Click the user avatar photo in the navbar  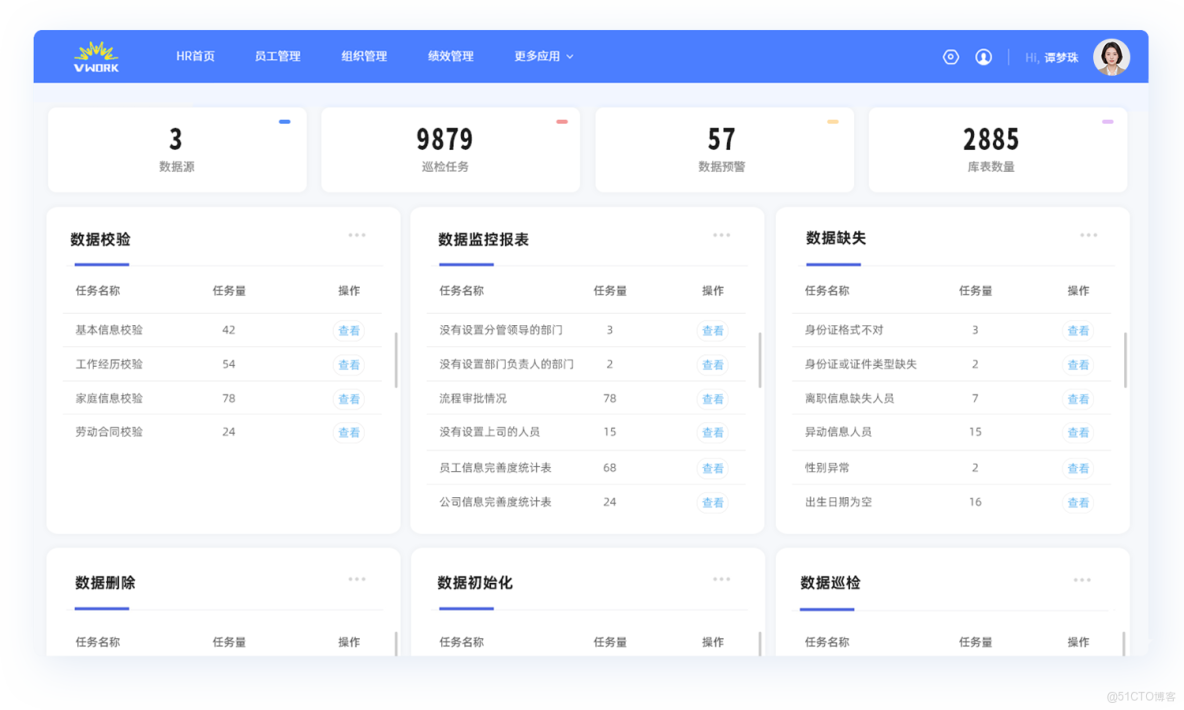click(1111, 56)
